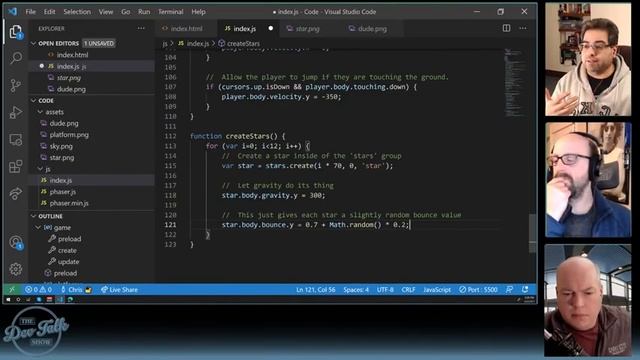Click Live Share in status bar

pyautogui.click(x=119, y=289)
